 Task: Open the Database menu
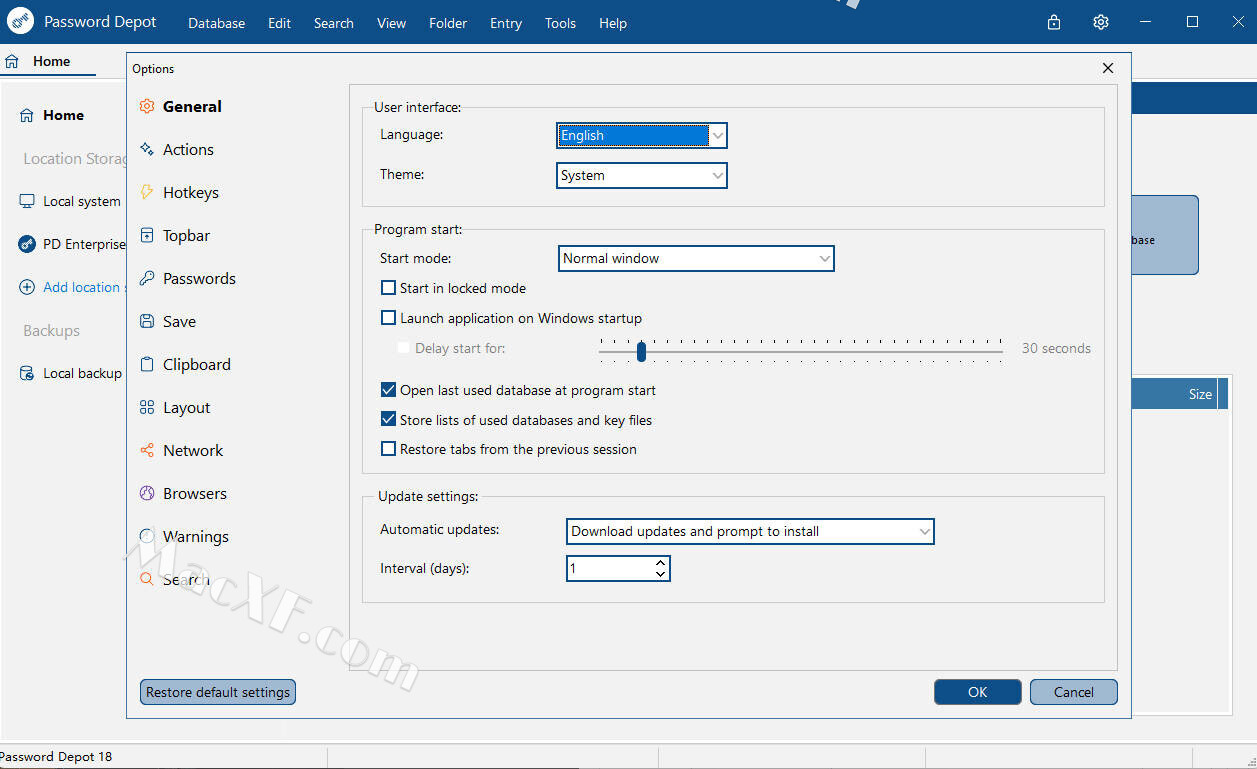click(216, 23)
